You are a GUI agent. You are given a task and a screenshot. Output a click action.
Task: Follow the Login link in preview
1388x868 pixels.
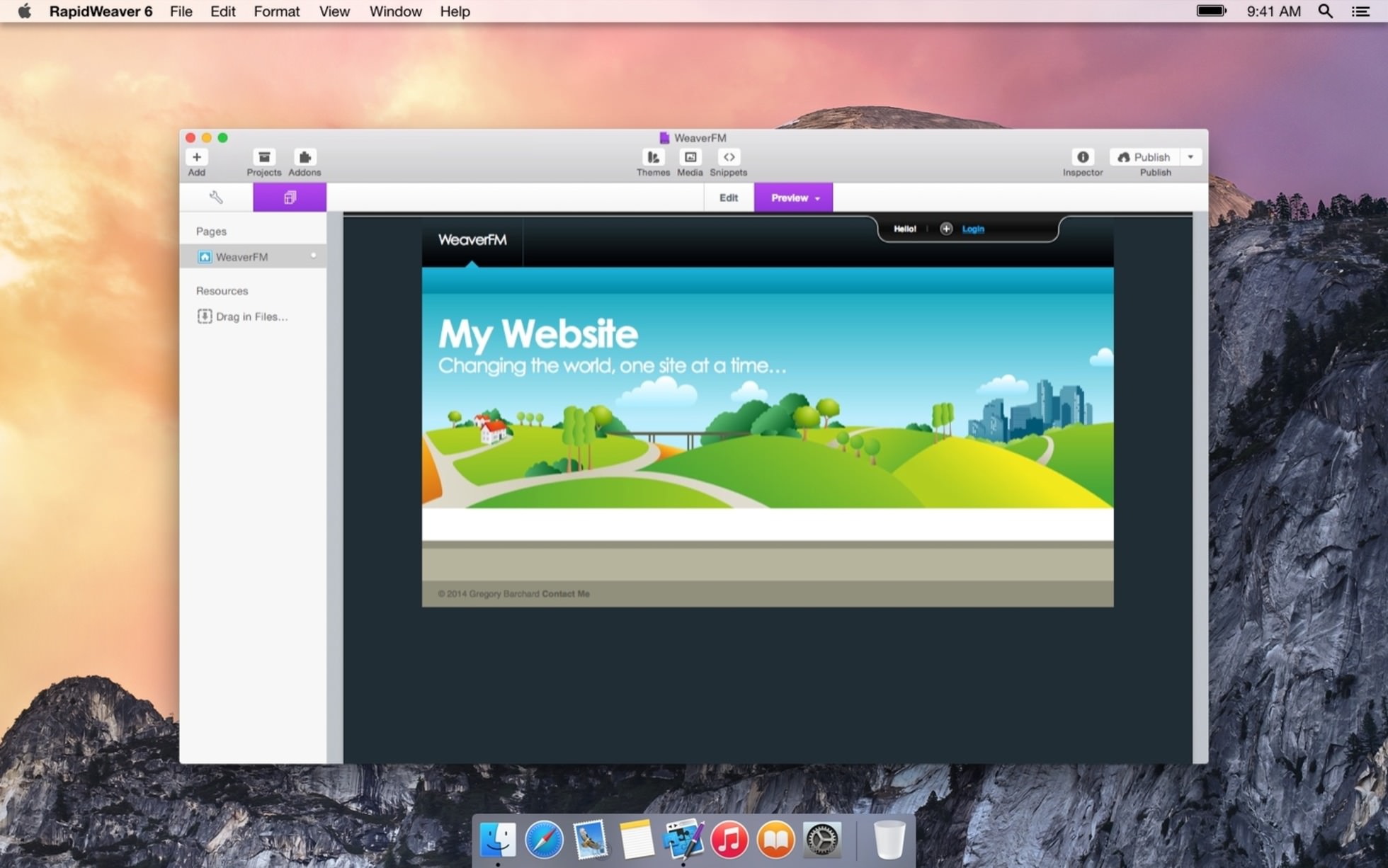tap(973, 229)
